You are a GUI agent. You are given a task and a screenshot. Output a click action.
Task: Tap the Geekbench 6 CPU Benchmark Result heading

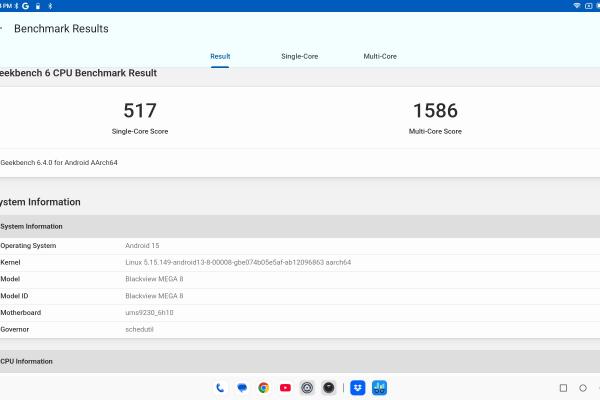coord(78,73)
